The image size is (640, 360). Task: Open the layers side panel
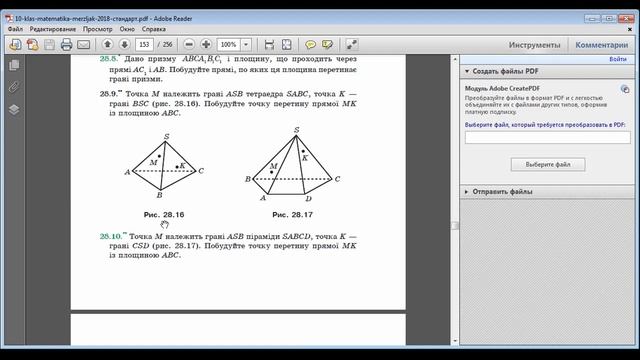[x=14, y=109]
